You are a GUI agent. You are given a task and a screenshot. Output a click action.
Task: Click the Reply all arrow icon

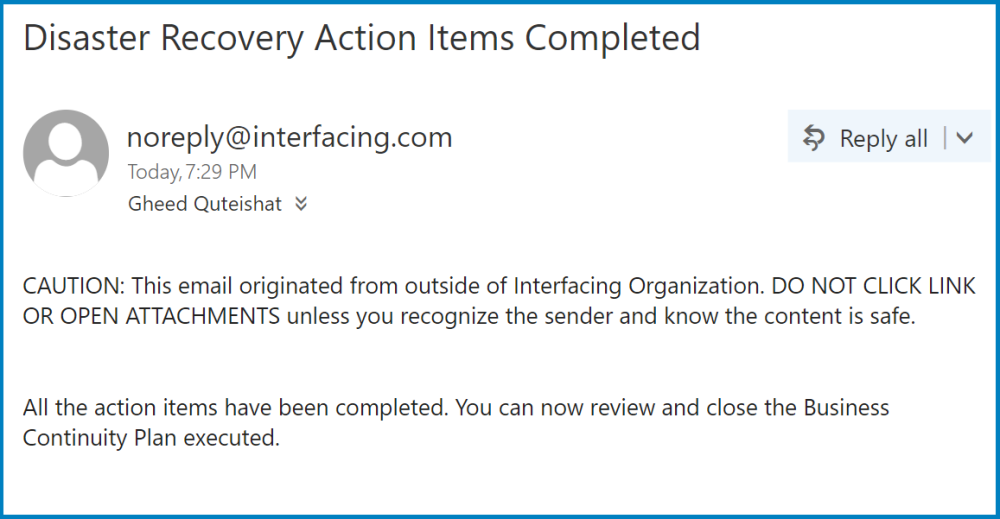pyautogui.click(x=814, y=138)
